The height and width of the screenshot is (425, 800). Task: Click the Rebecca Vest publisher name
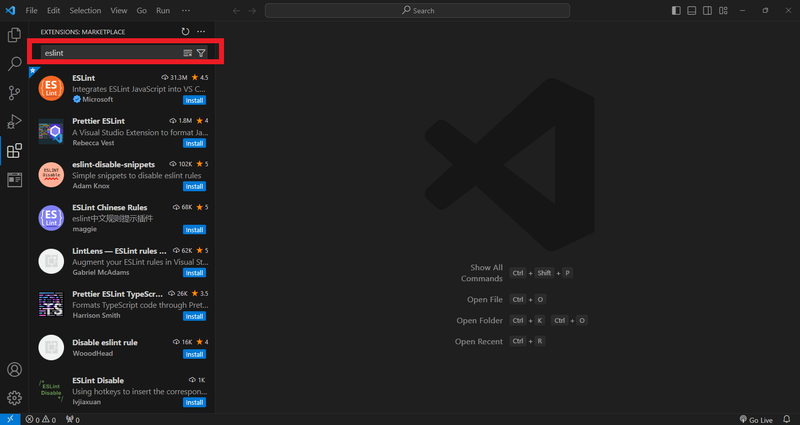(x=93, y=143)
